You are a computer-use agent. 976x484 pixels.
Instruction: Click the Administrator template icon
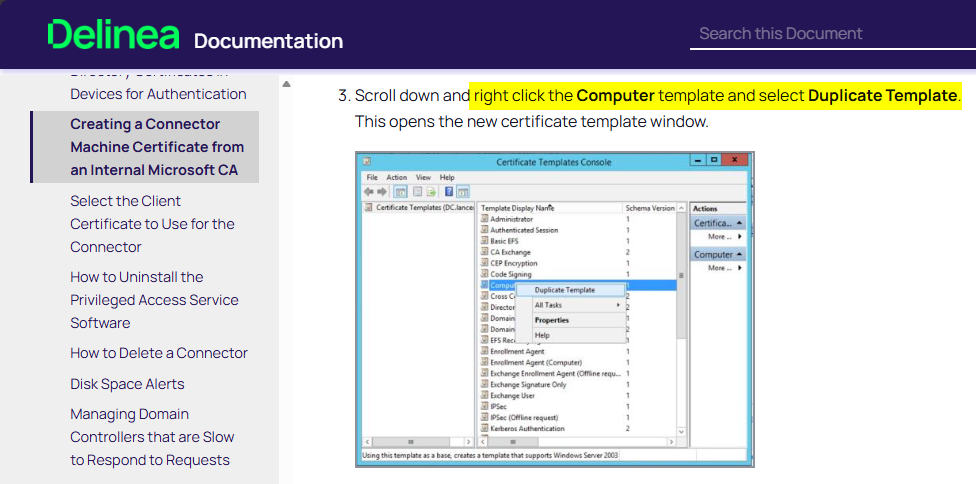[x=484, y=219]
